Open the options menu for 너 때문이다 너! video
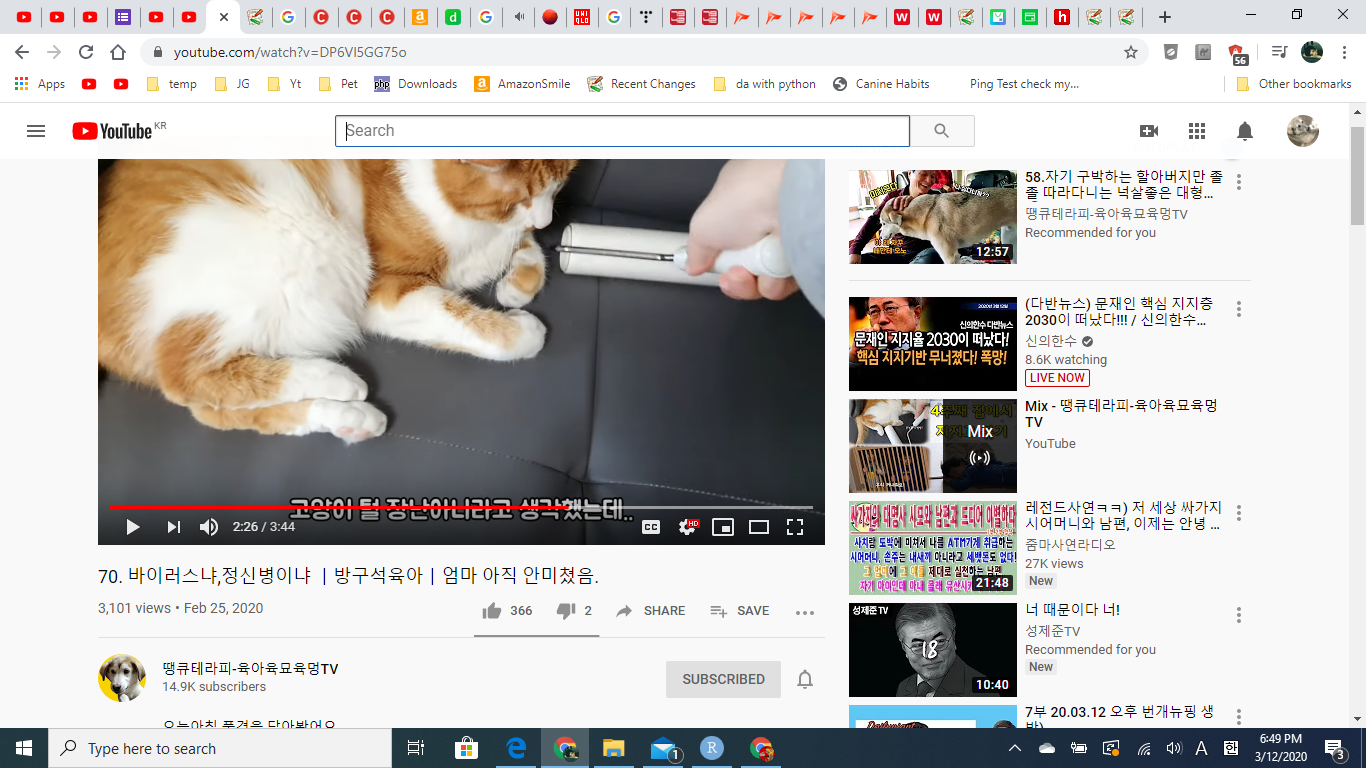Screen dimensions: 1366x768 click(1239, 615)
